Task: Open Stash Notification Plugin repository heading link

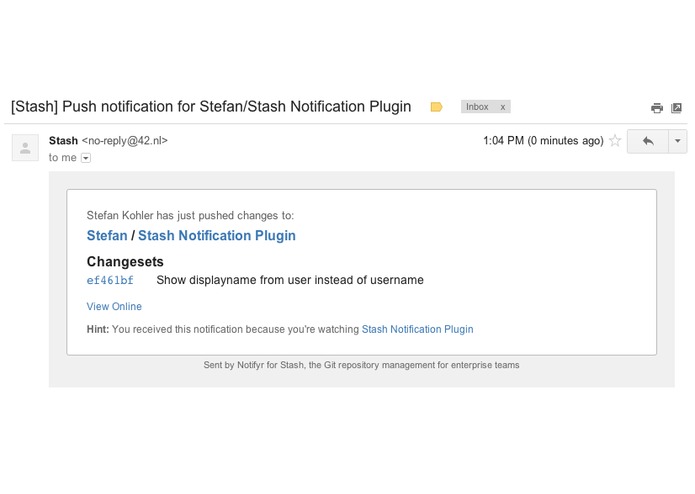Action: coord(217,235)
